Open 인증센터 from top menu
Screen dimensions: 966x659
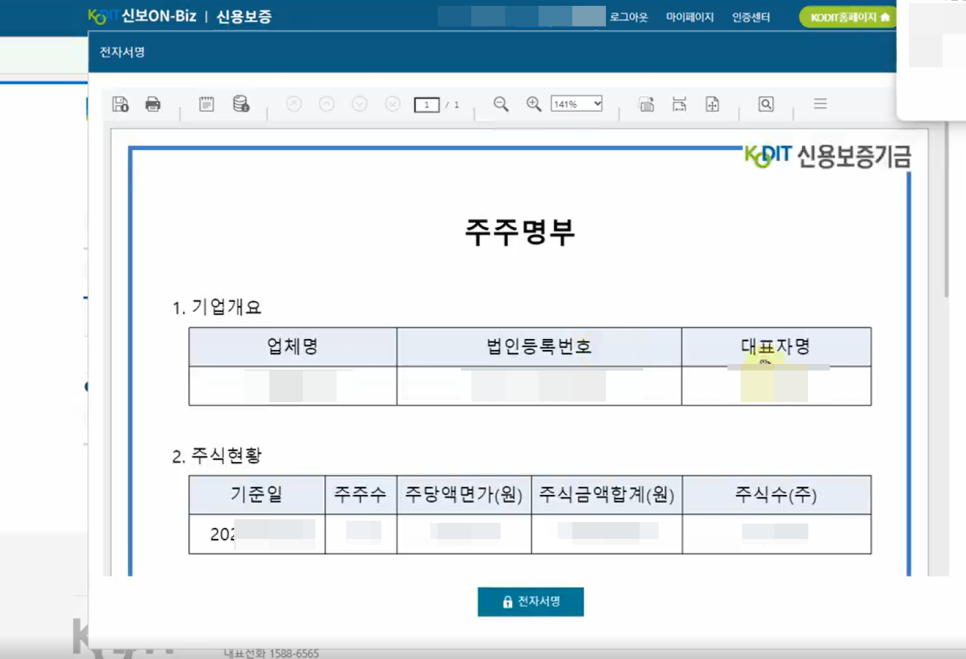pyautogui.click(x=751, y=17)
